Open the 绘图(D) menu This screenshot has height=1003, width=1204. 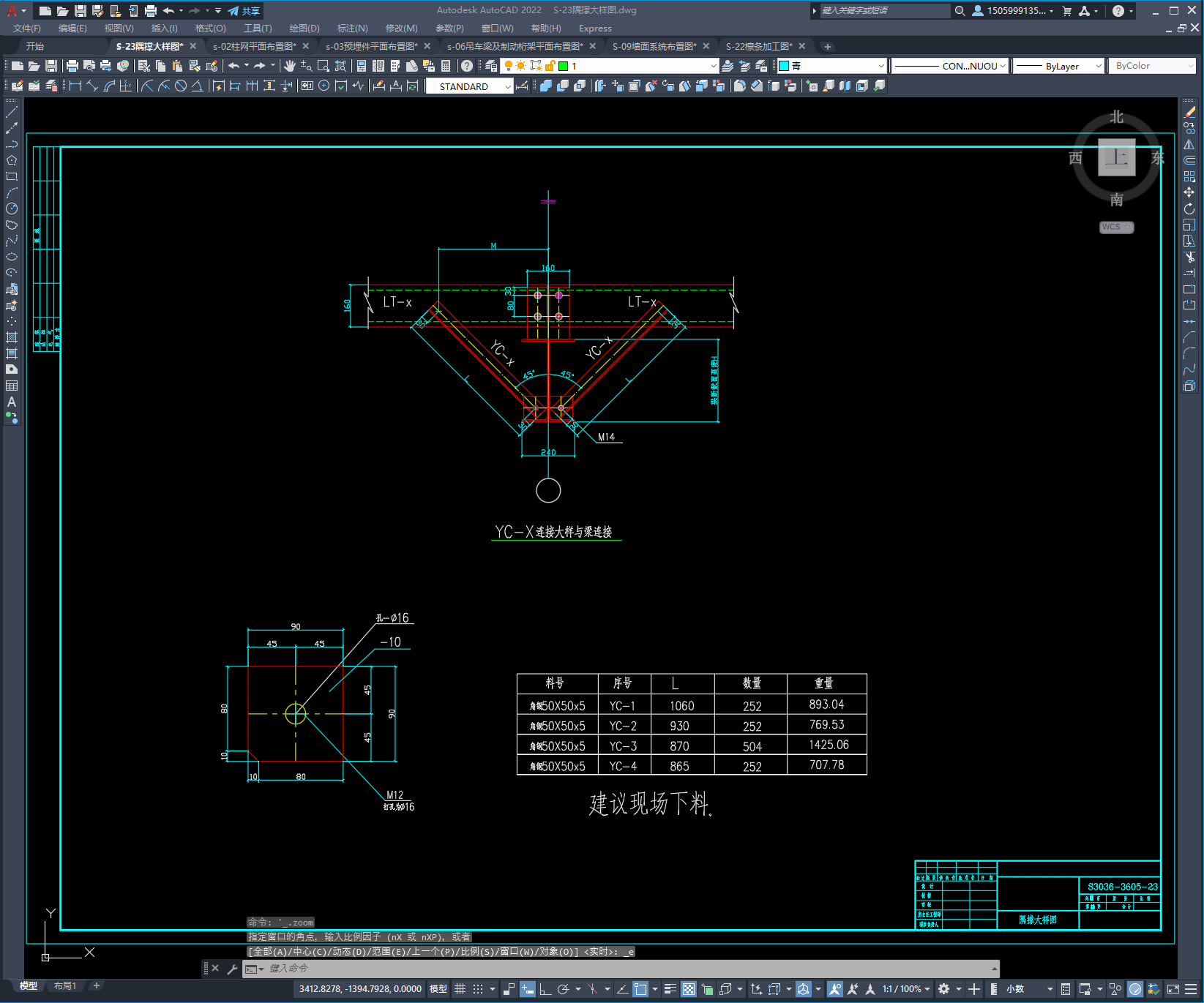[304, 29]
